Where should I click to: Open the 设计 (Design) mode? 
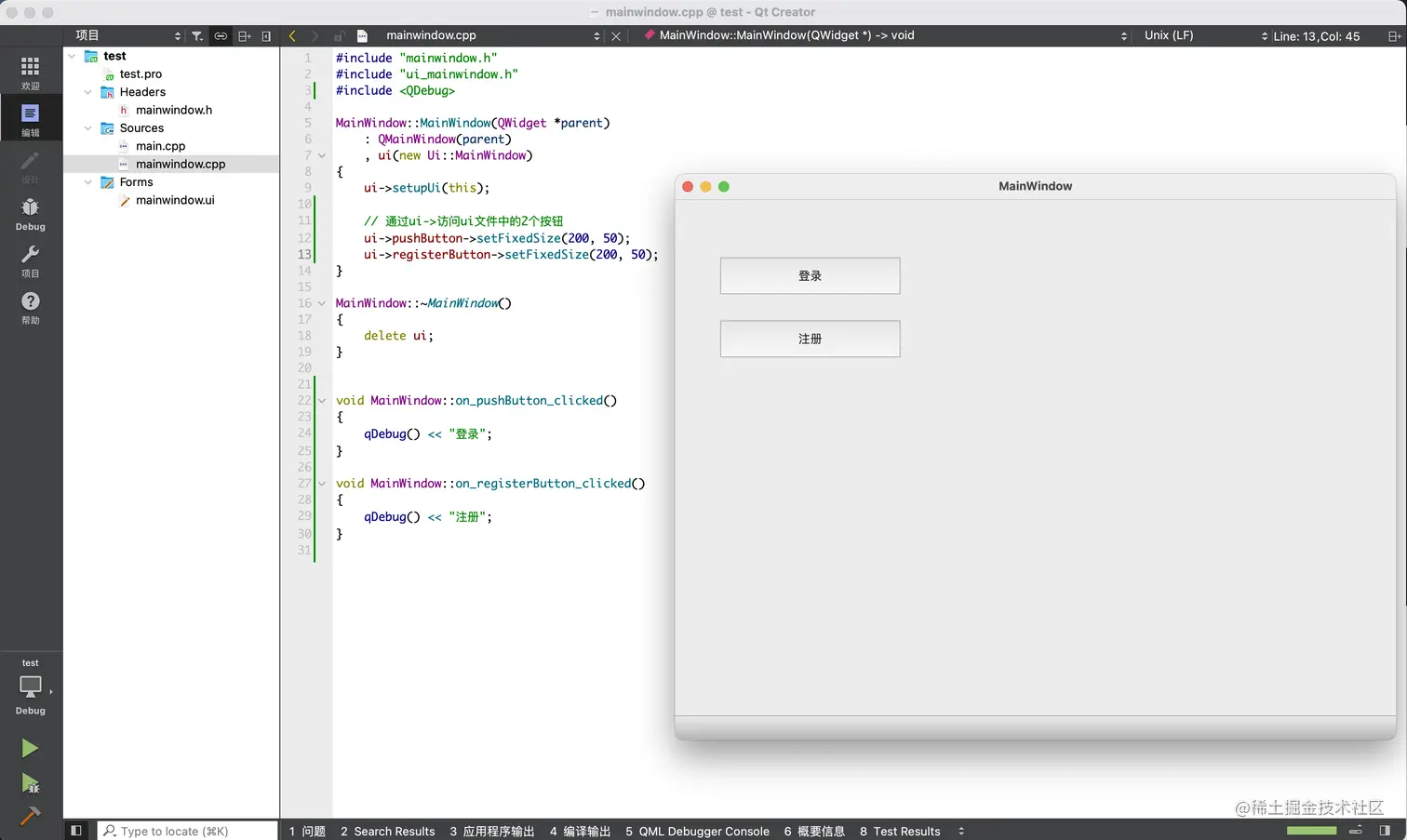30,167
